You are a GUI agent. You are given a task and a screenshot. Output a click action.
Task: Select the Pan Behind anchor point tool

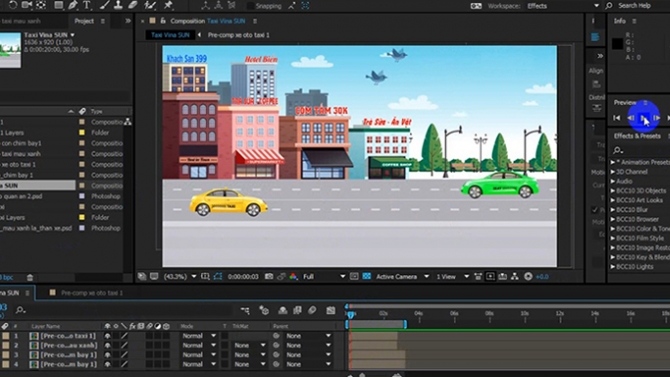(41, 5)
